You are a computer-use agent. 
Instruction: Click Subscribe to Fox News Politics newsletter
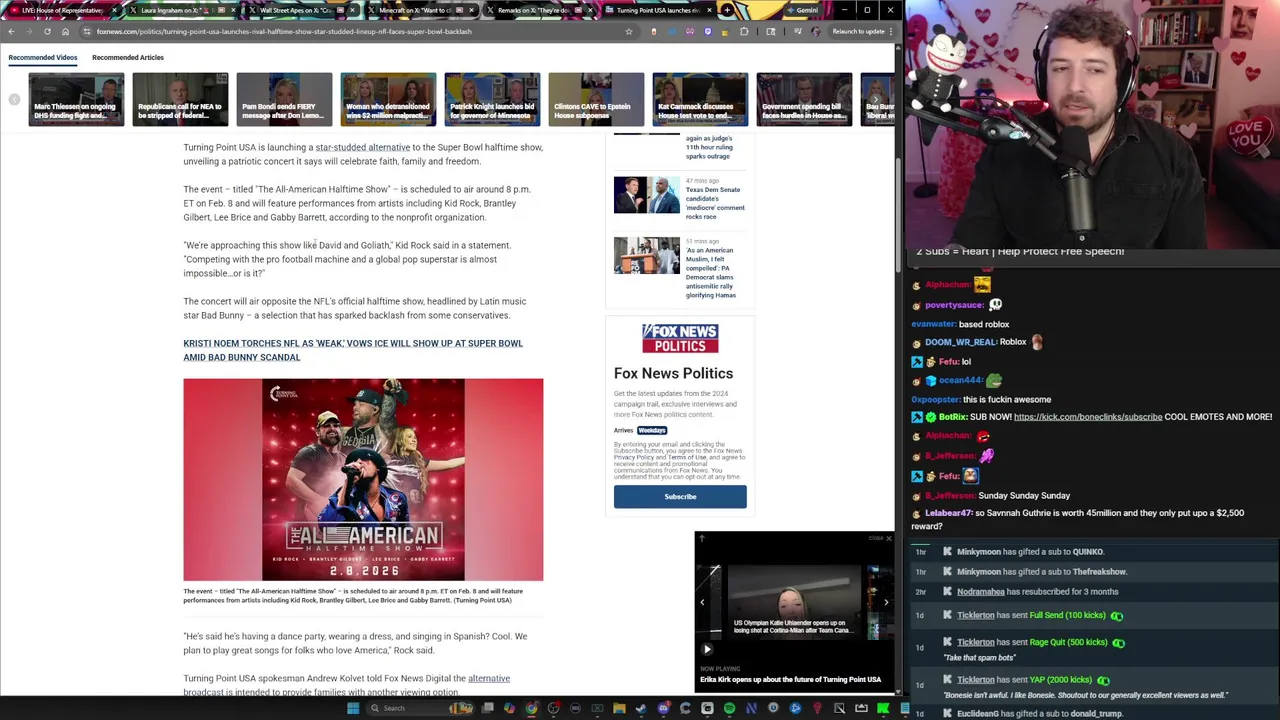680,497
